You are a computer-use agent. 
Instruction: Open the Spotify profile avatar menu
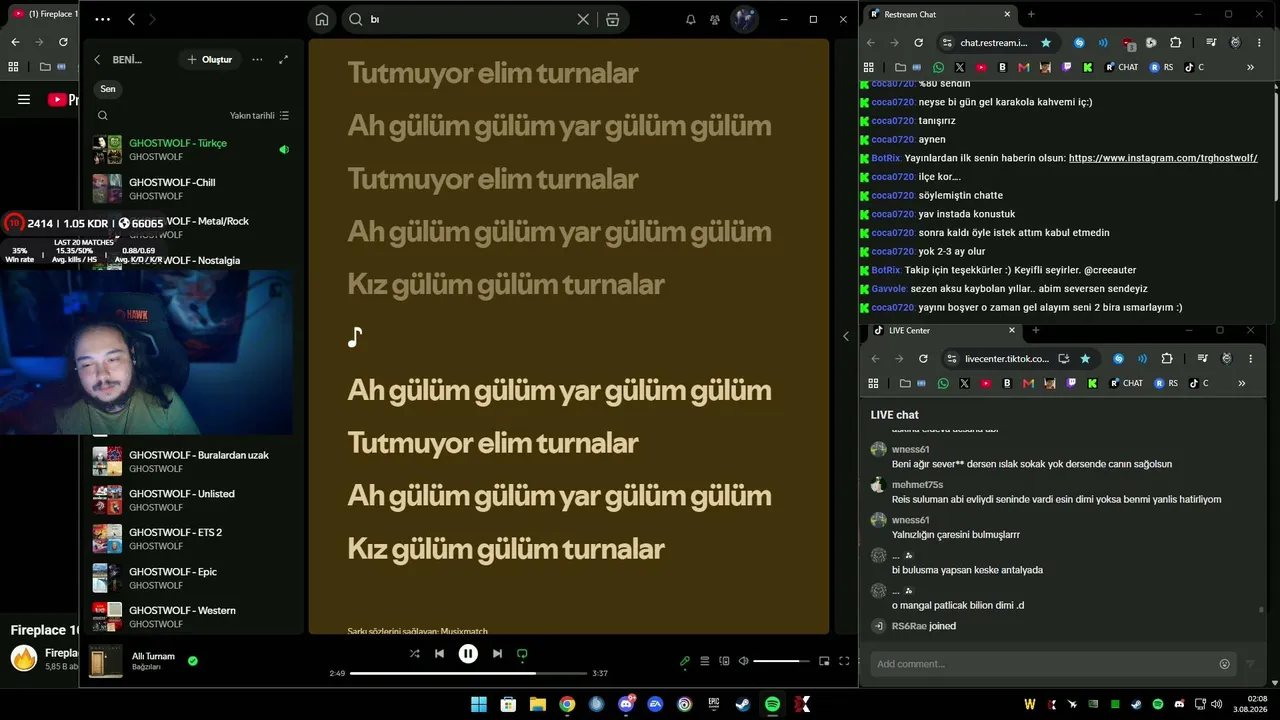745,19
